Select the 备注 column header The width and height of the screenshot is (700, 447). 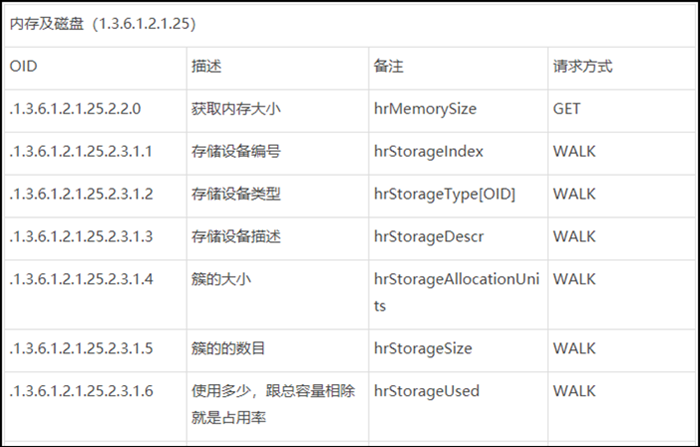pyautogui.click(x=388, y=67)
